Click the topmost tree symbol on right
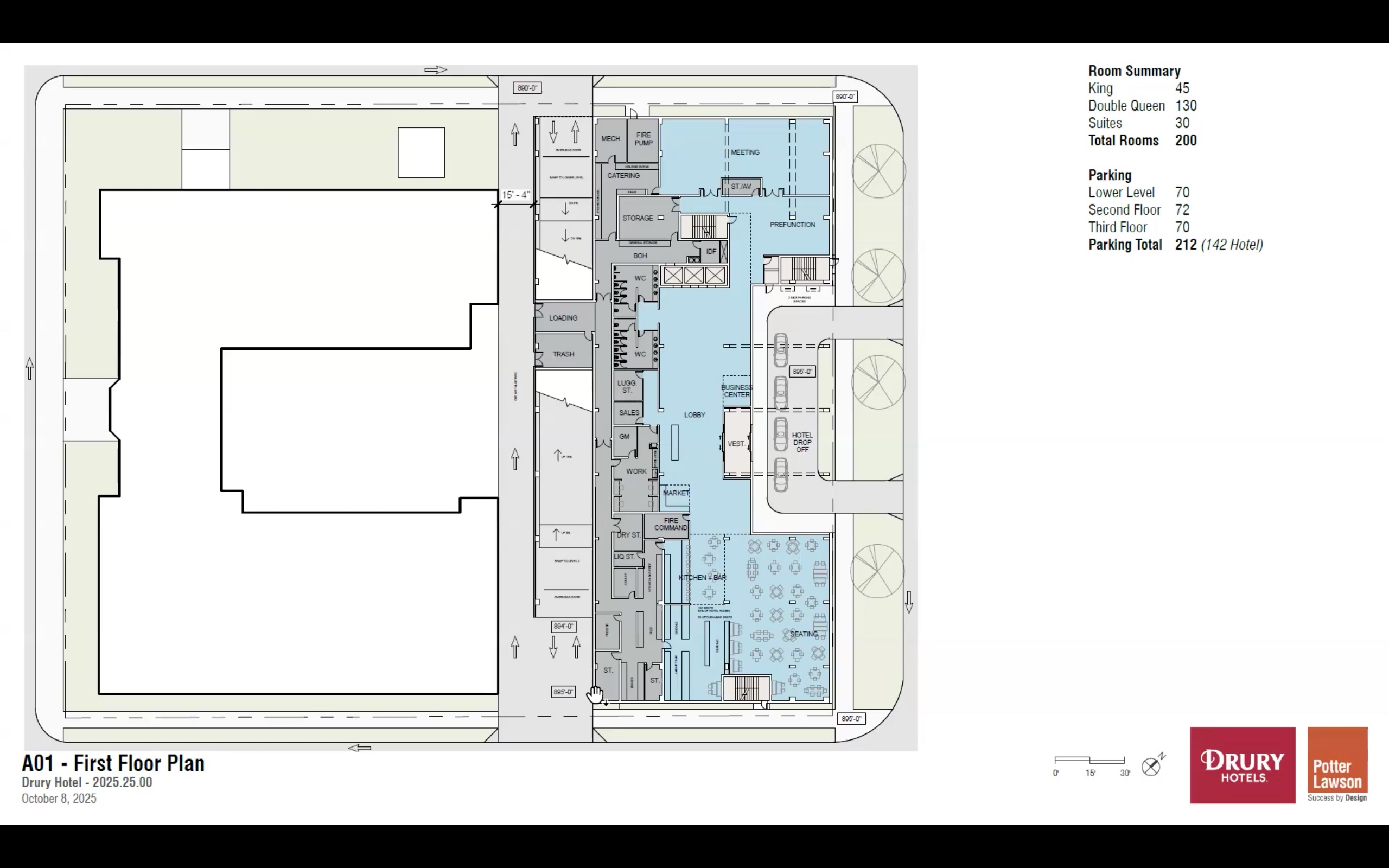This screenshot has height=868, width=1389. (x=878, y=170)
